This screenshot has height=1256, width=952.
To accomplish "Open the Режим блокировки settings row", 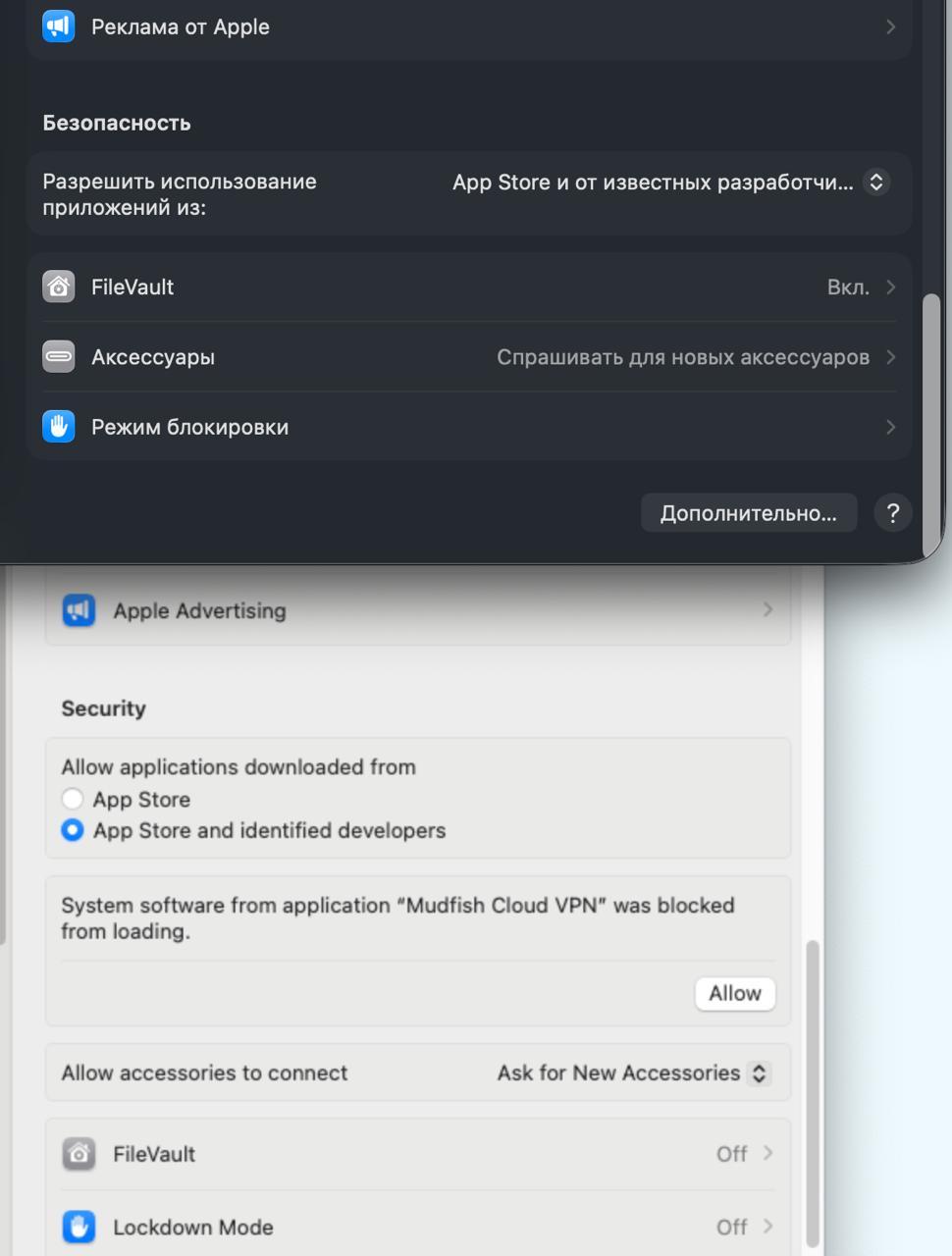I will (x=469, y=427).
